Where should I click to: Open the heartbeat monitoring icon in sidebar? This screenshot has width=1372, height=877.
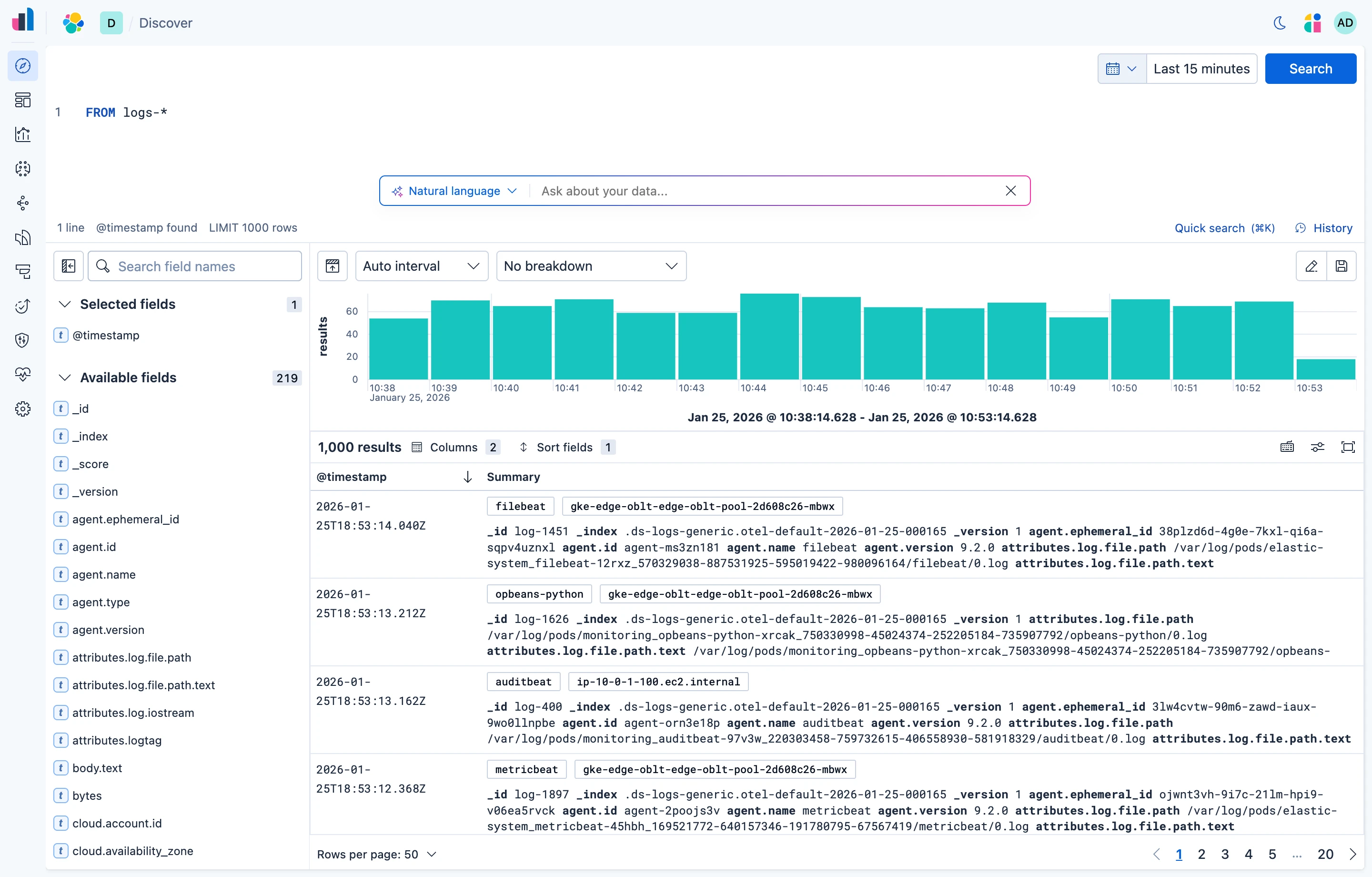coord(23,375)
